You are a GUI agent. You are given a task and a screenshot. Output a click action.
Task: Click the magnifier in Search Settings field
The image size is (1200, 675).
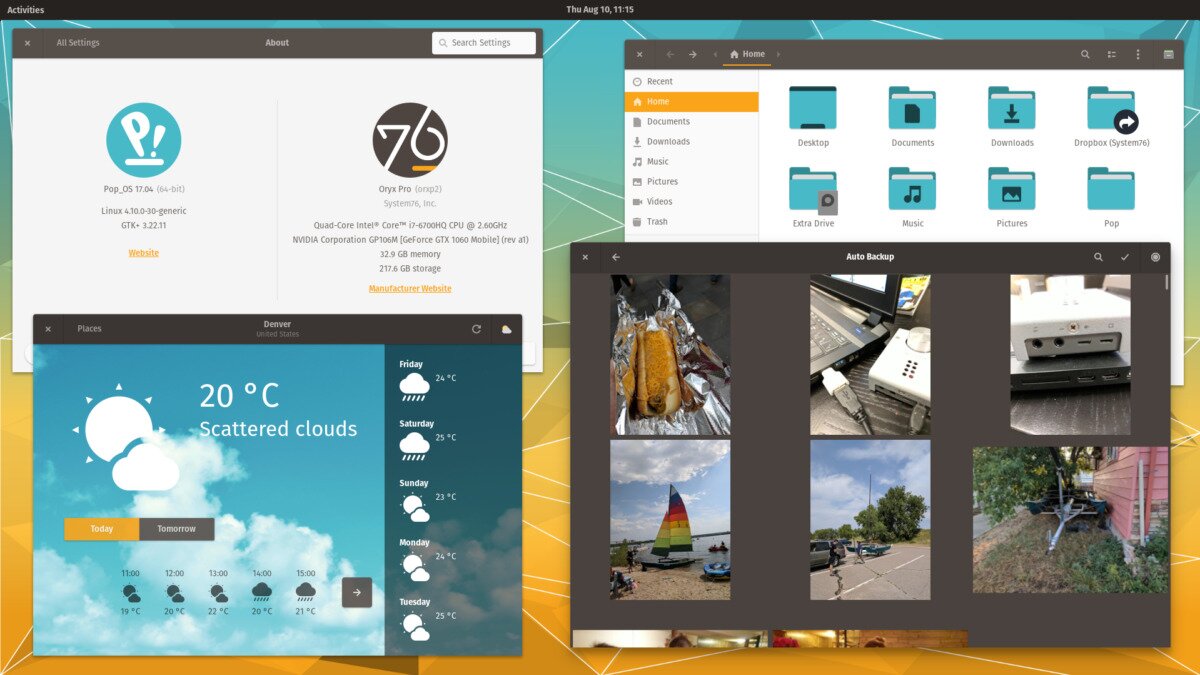[x=443, y=43]
